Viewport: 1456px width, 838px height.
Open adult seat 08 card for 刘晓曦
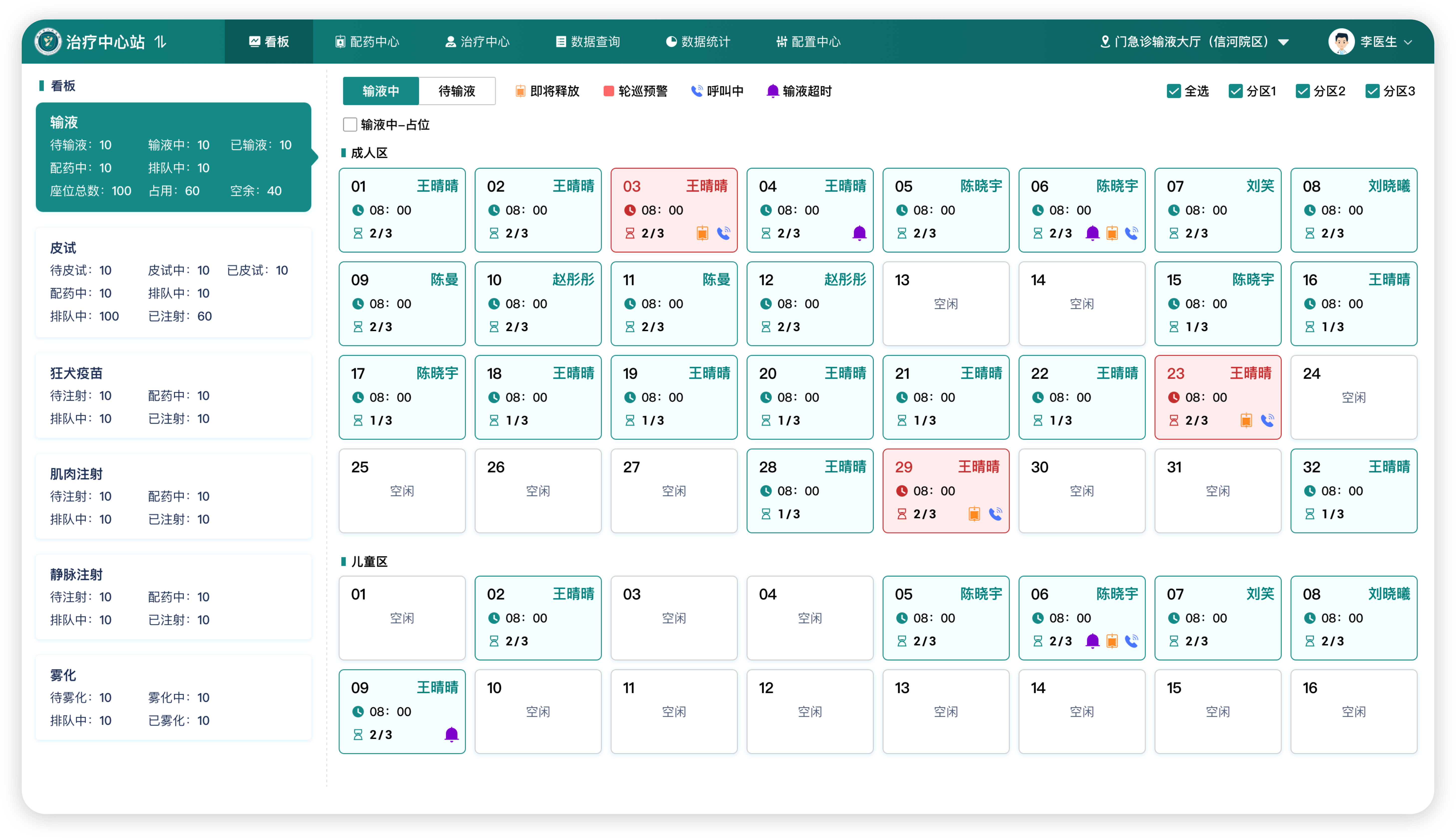[1354, 210]
